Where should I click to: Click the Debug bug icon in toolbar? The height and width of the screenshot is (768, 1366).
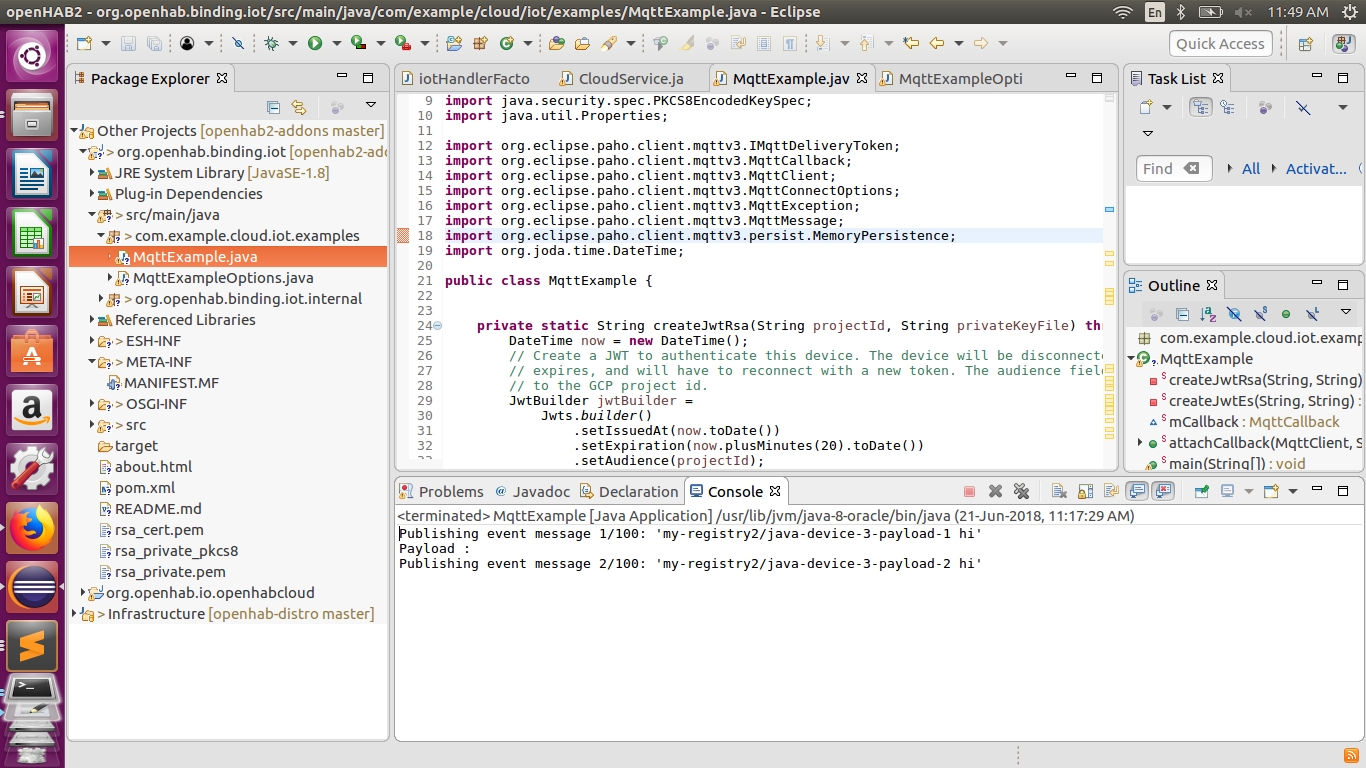[272, 43]
